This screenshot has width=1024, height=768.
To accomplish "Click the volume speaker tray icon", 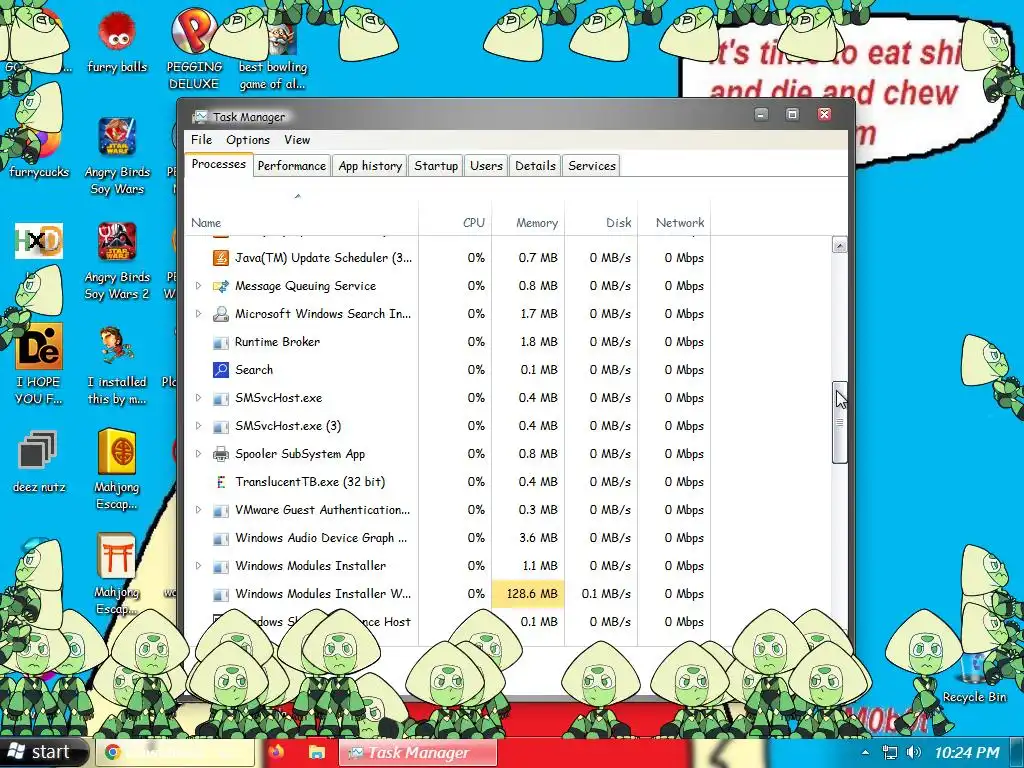I will [914, 752].
